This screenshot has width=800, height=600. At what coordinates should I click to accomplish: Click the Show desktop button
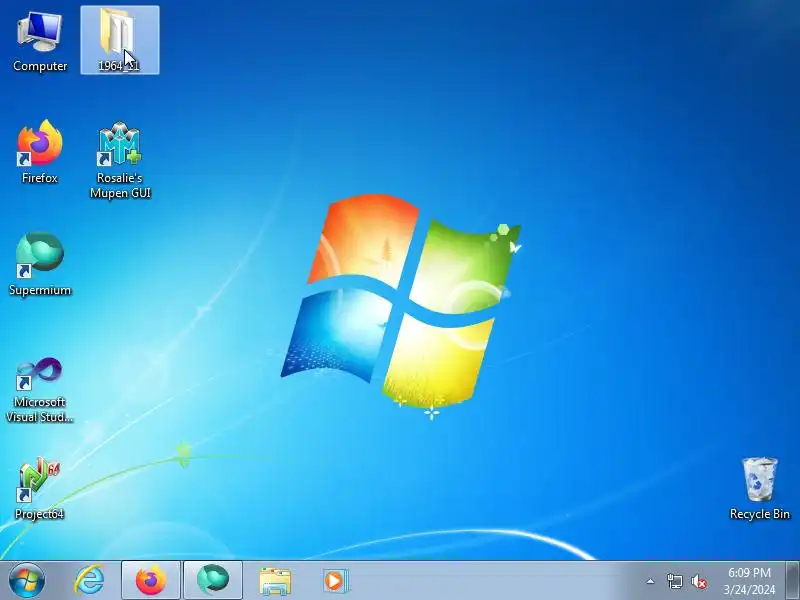pos(793,581)
